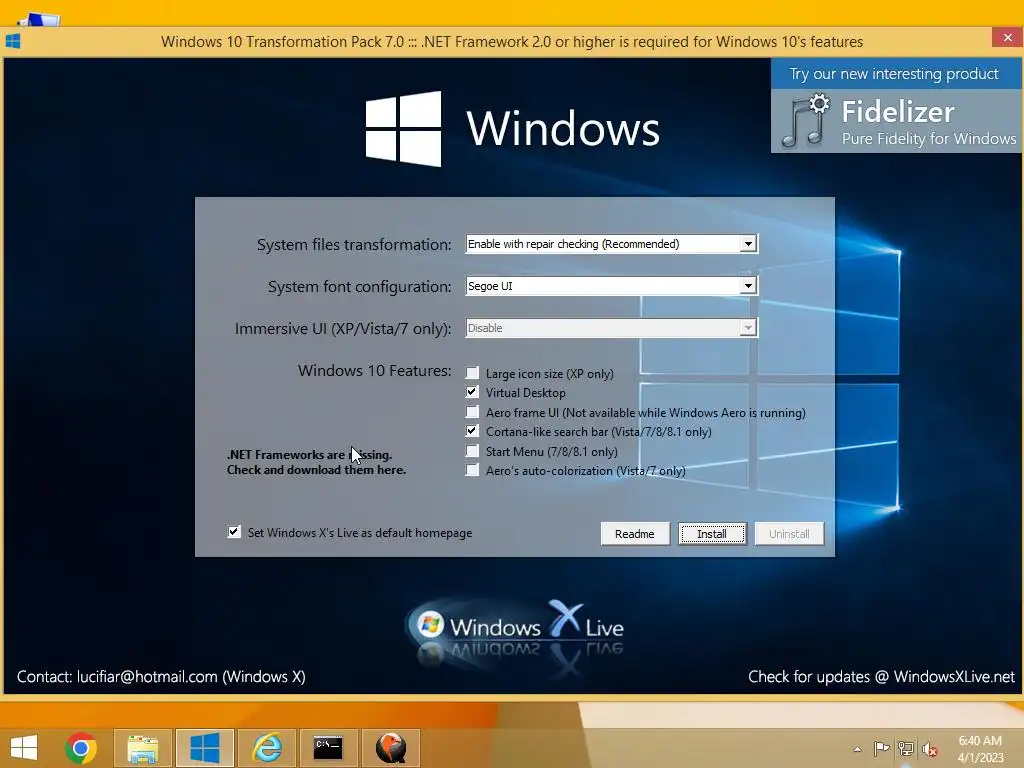
Task: Open Command Prompt from taskbar
Action: point(328,748)
